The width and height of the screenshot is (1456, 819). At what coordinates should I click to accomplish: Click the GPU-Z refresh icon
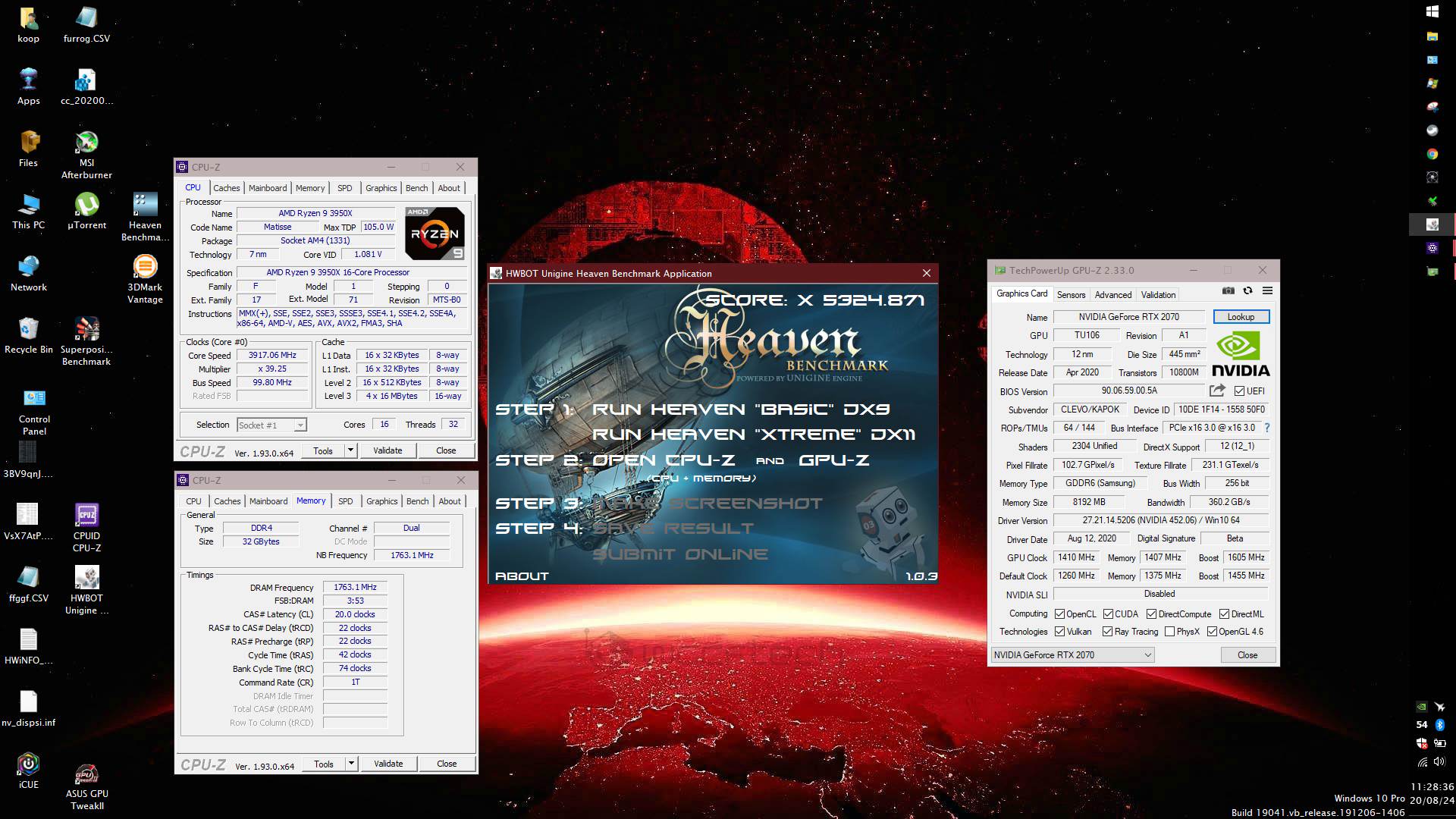tap(1247, 291)
